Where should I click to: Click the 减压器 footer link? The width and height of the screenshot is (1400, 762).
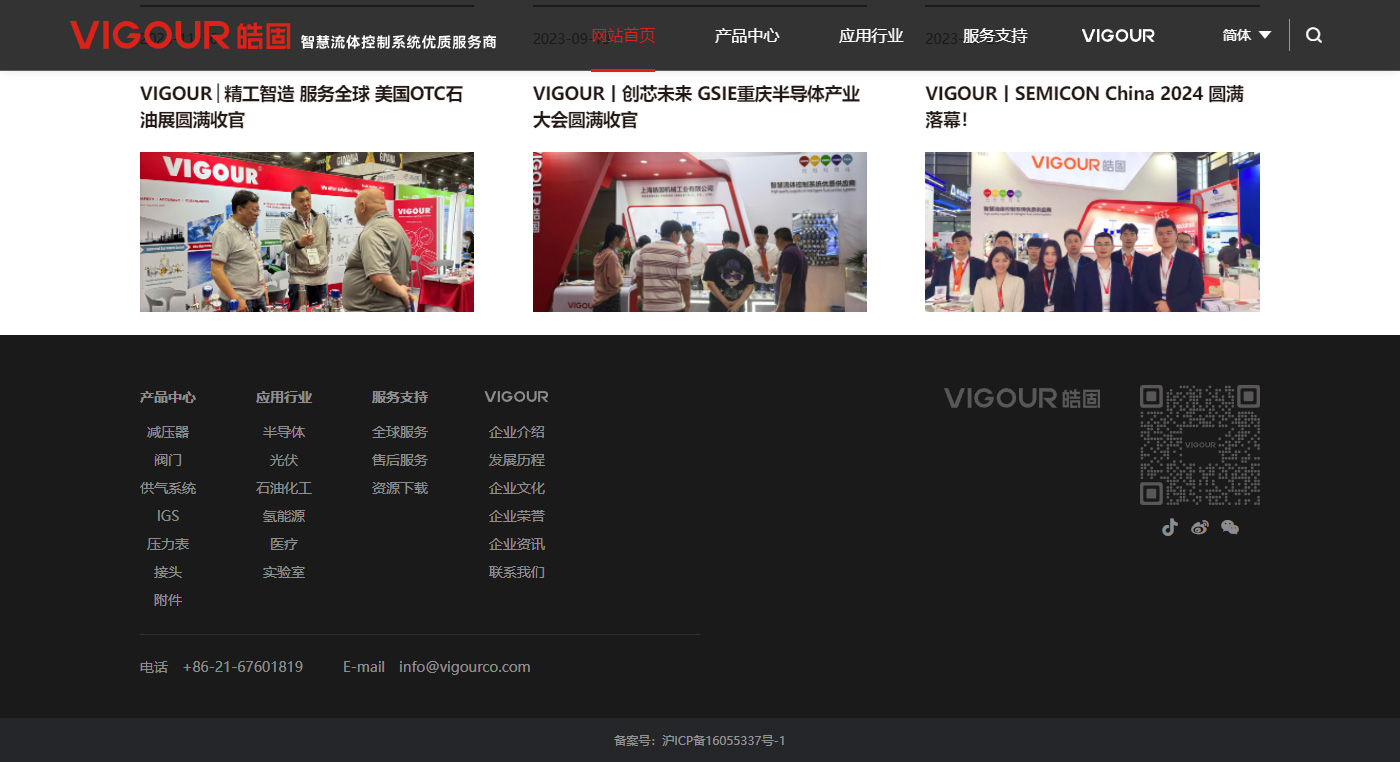tap(168, 432)
